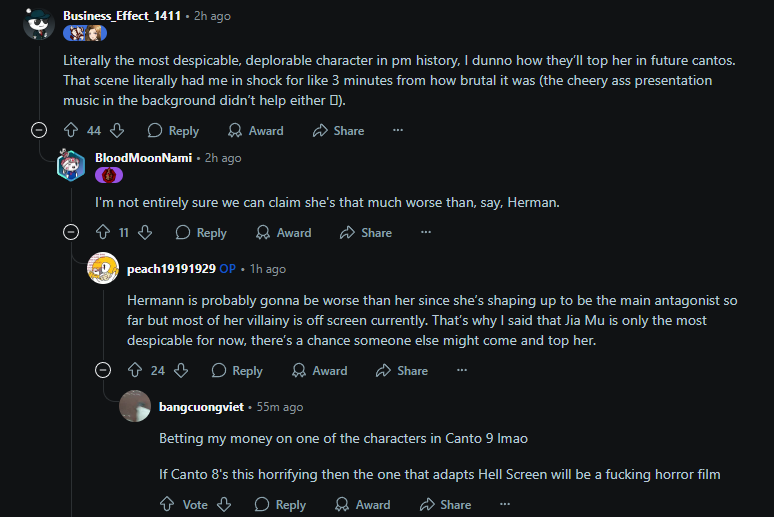Downvote bangcuongviet's comment
The image size is (774, 517).
224,504
